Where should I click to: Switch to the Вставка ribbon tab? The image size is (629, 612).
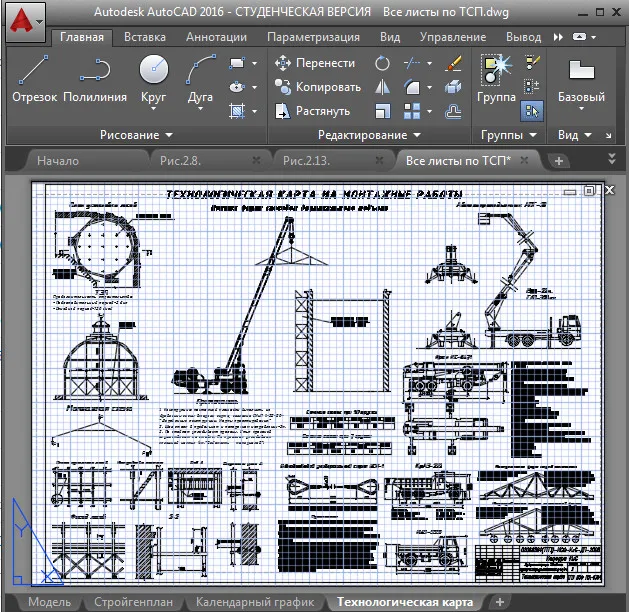[145, 37]
